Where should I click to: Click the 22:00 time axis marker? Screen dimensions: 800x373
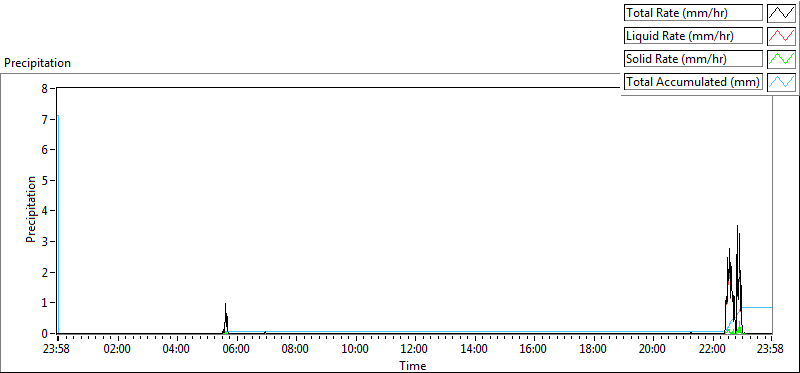tap(712, 350)
